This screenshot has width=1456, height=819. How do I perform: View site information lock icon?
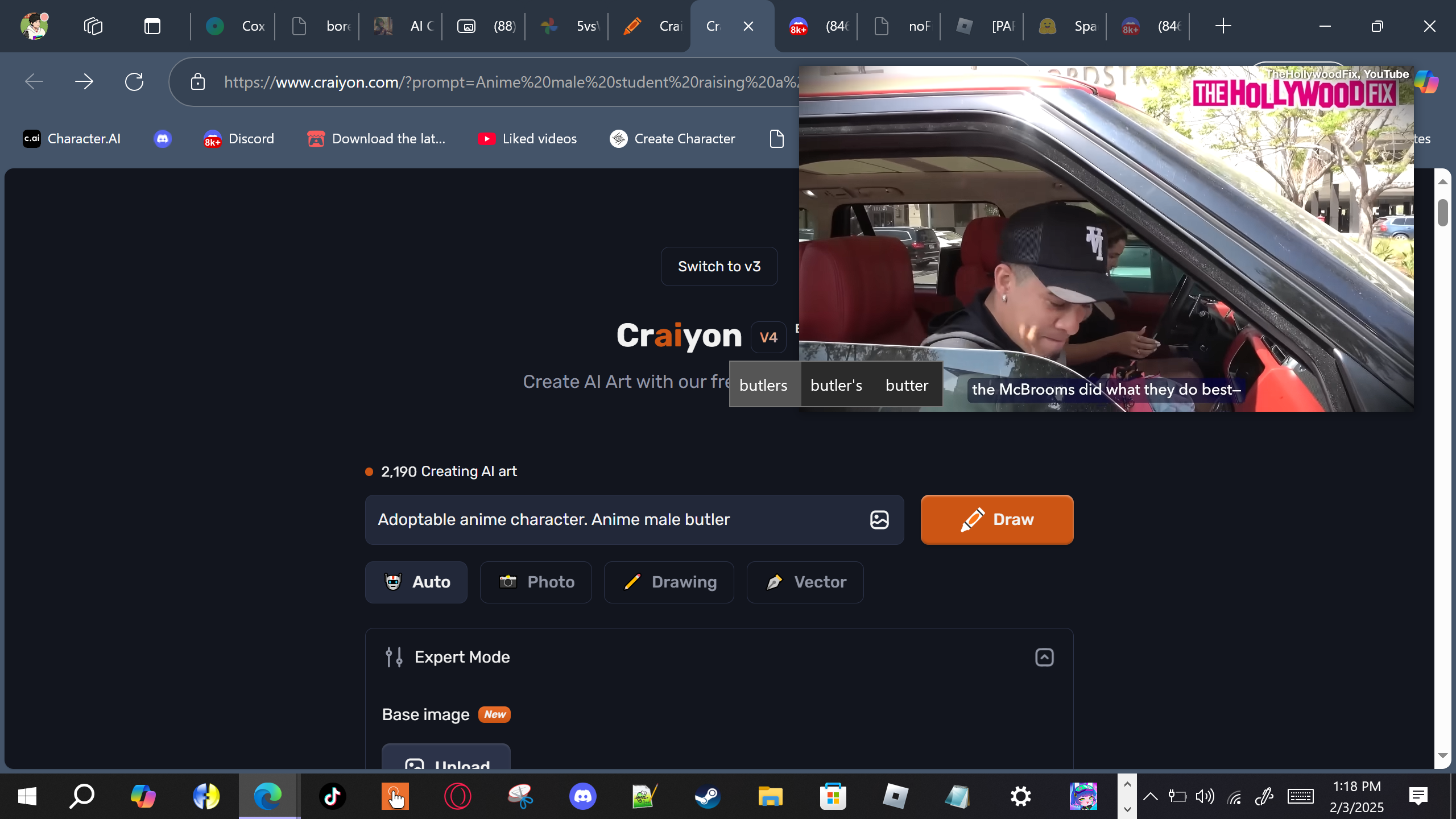coord(198,82)
